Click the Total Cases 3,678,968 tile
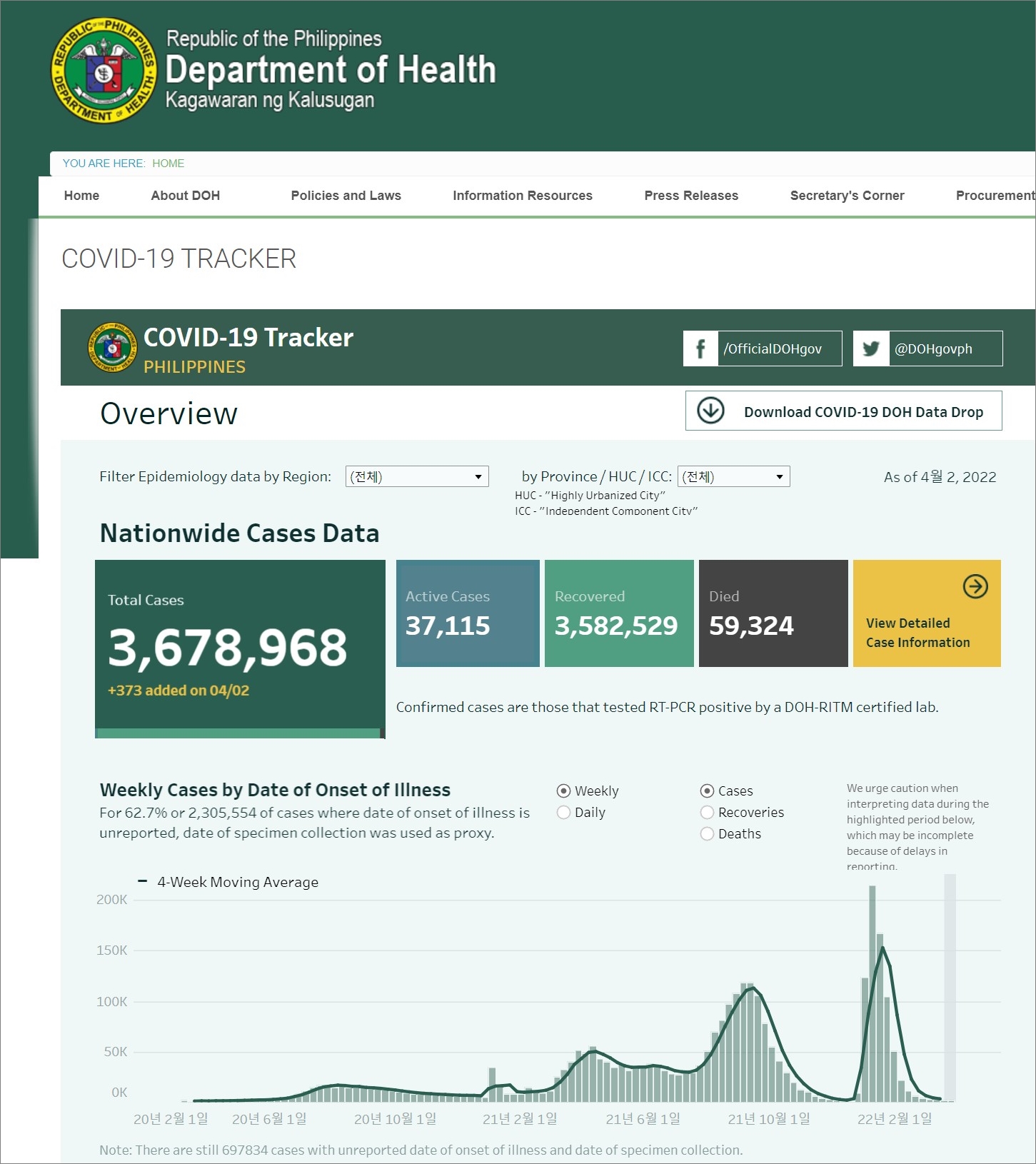1036x1164 pixels. coord(240,645)
